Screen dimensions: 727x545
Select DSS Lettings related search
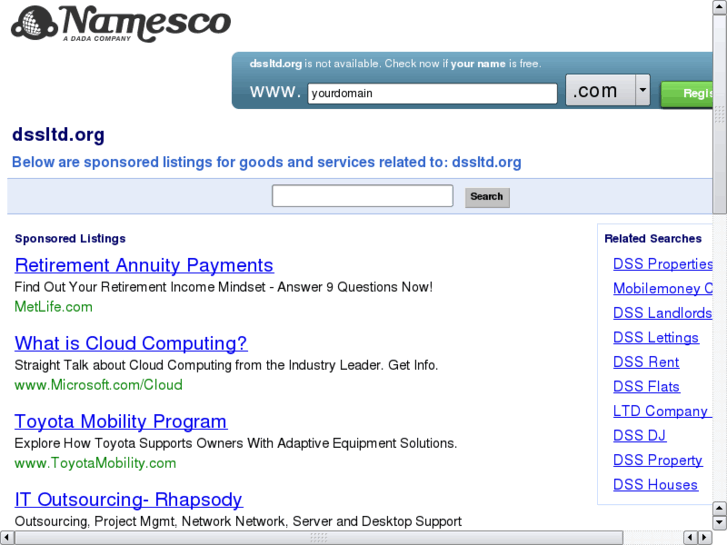point(656,338)
